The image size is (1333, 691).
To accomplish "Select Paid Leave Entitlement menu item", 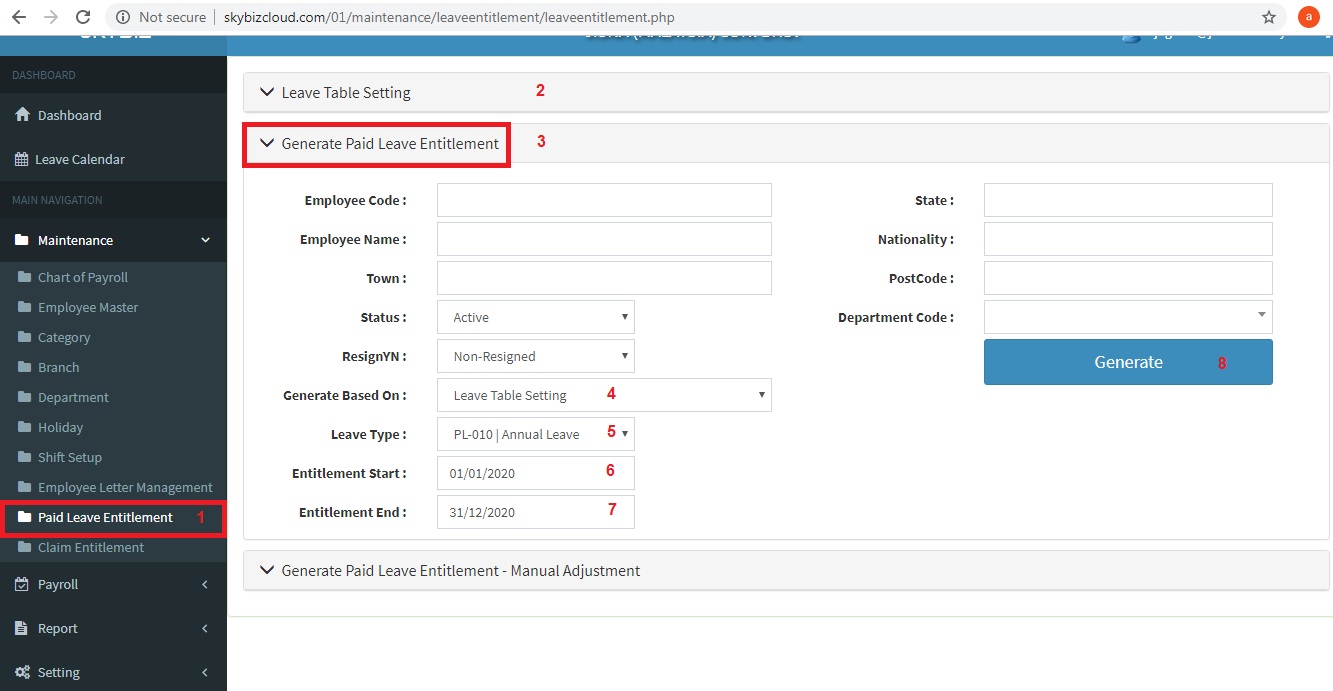I will [105, 517].
